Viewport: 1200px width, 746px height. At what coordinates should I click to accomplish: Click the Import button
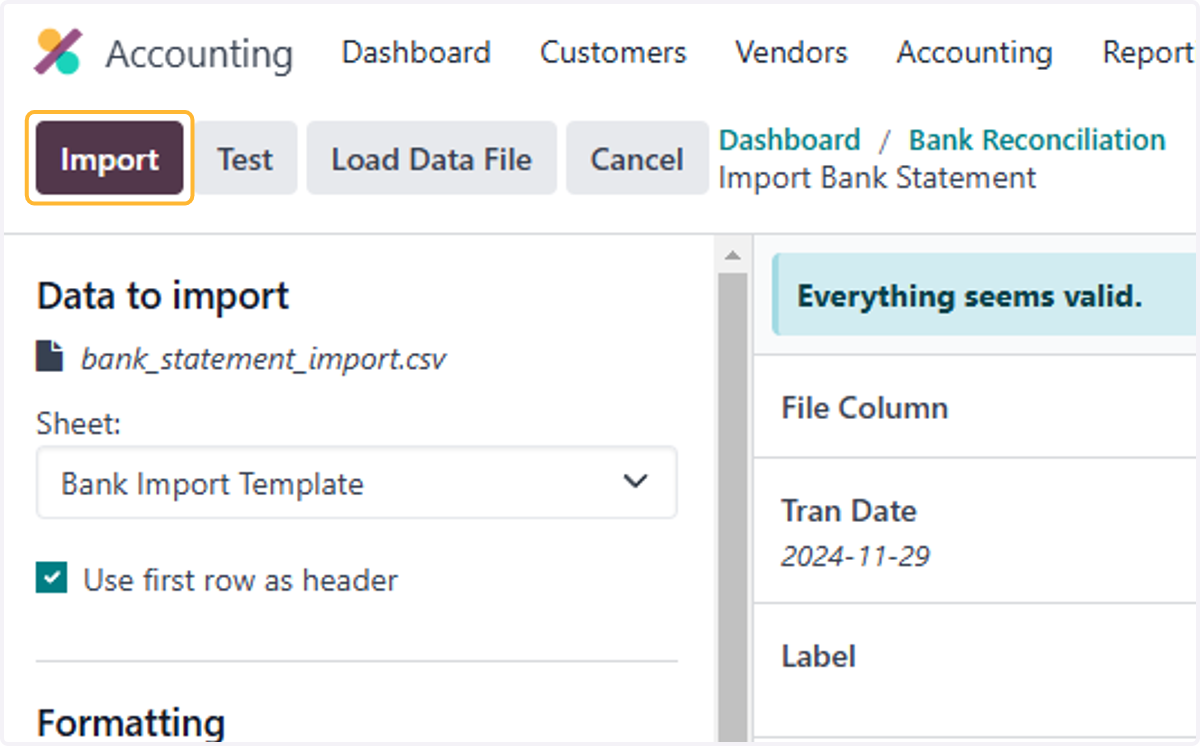tap(110, 159)
